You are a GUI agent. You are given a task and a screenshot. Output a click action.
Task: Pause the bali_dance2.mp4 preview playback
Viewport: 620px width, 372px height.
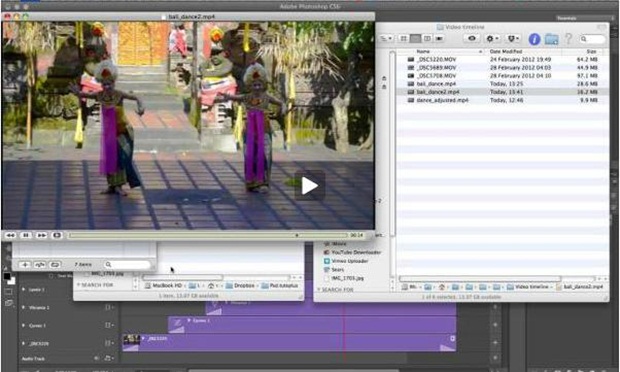pyautogui.click(x=26, y=235)
